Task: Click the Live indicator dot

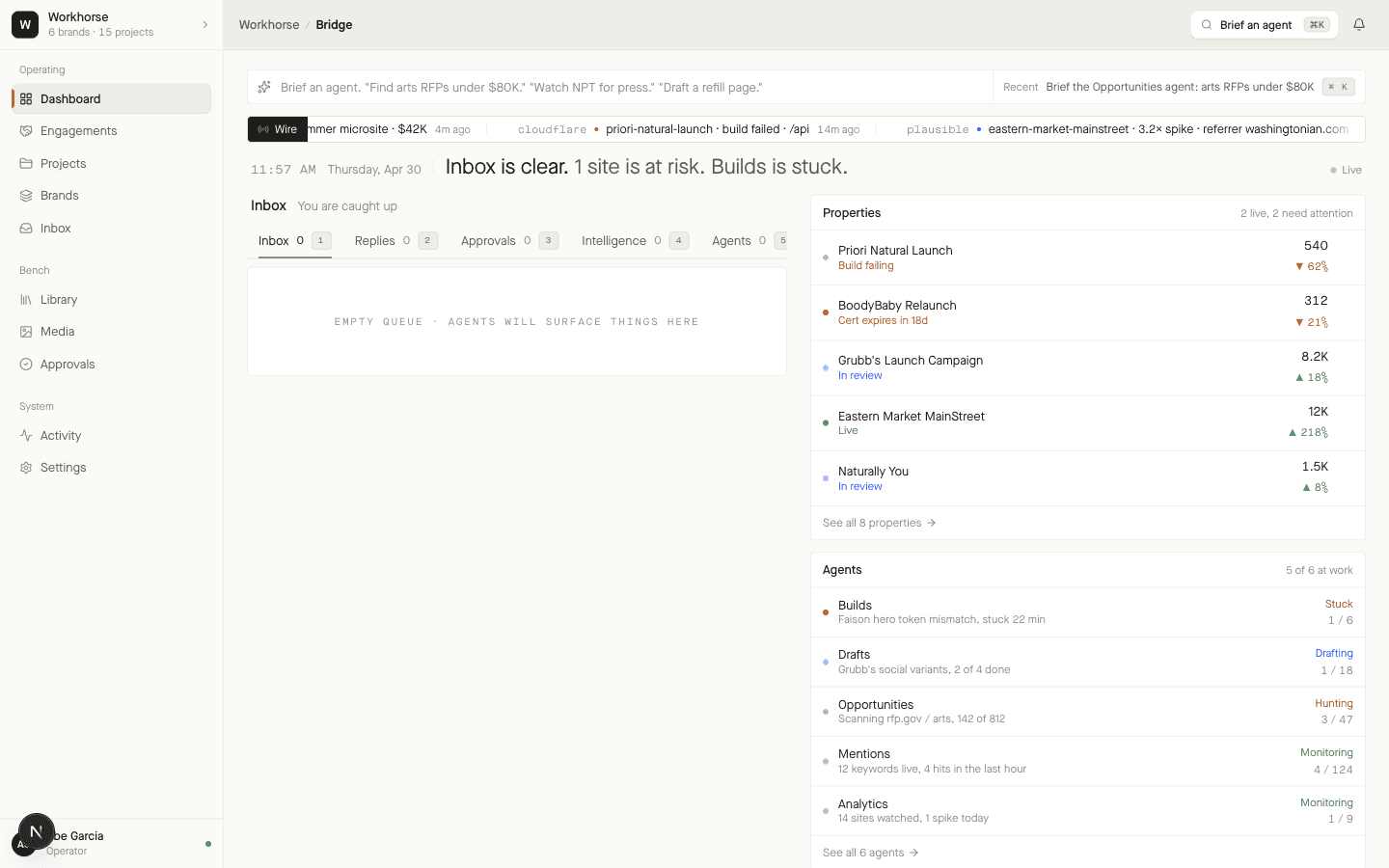Action: (x=1333, y=170)
